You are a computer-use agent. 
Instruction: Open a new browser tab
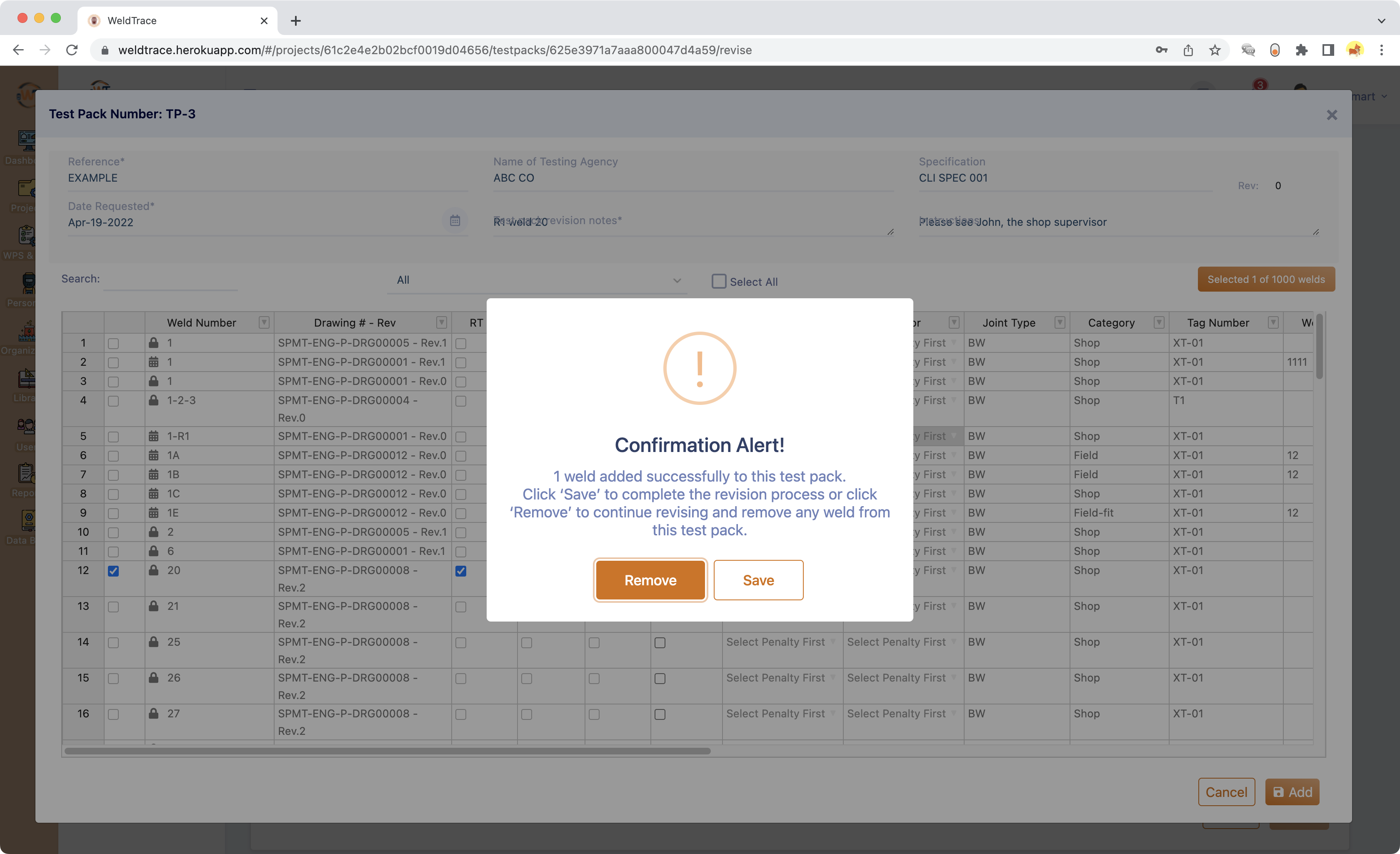coord(295,21)
